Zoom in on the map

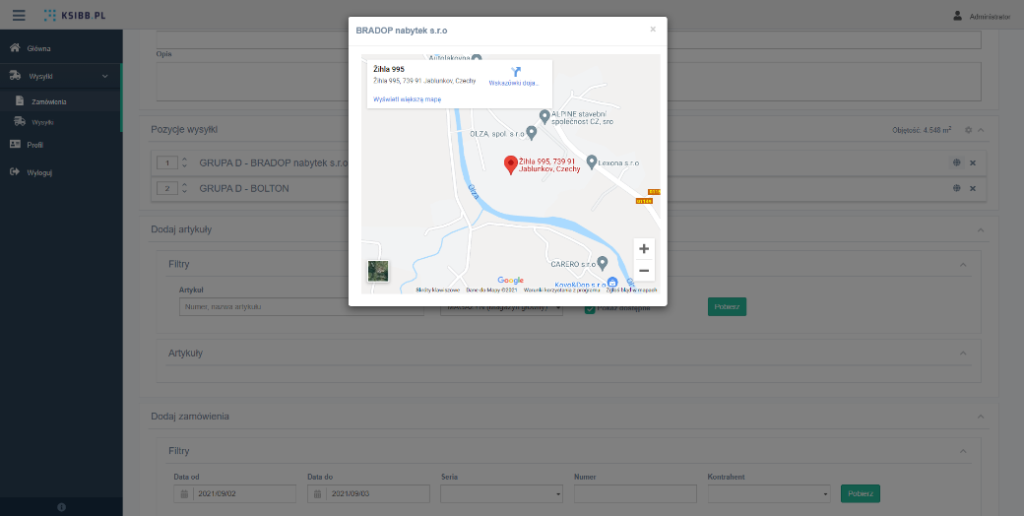pos(644,249)
